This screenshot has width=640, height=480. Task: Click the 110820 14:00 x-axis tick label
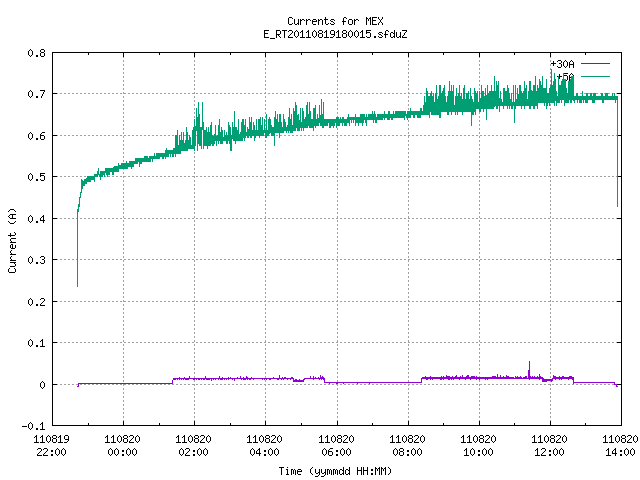620,446
